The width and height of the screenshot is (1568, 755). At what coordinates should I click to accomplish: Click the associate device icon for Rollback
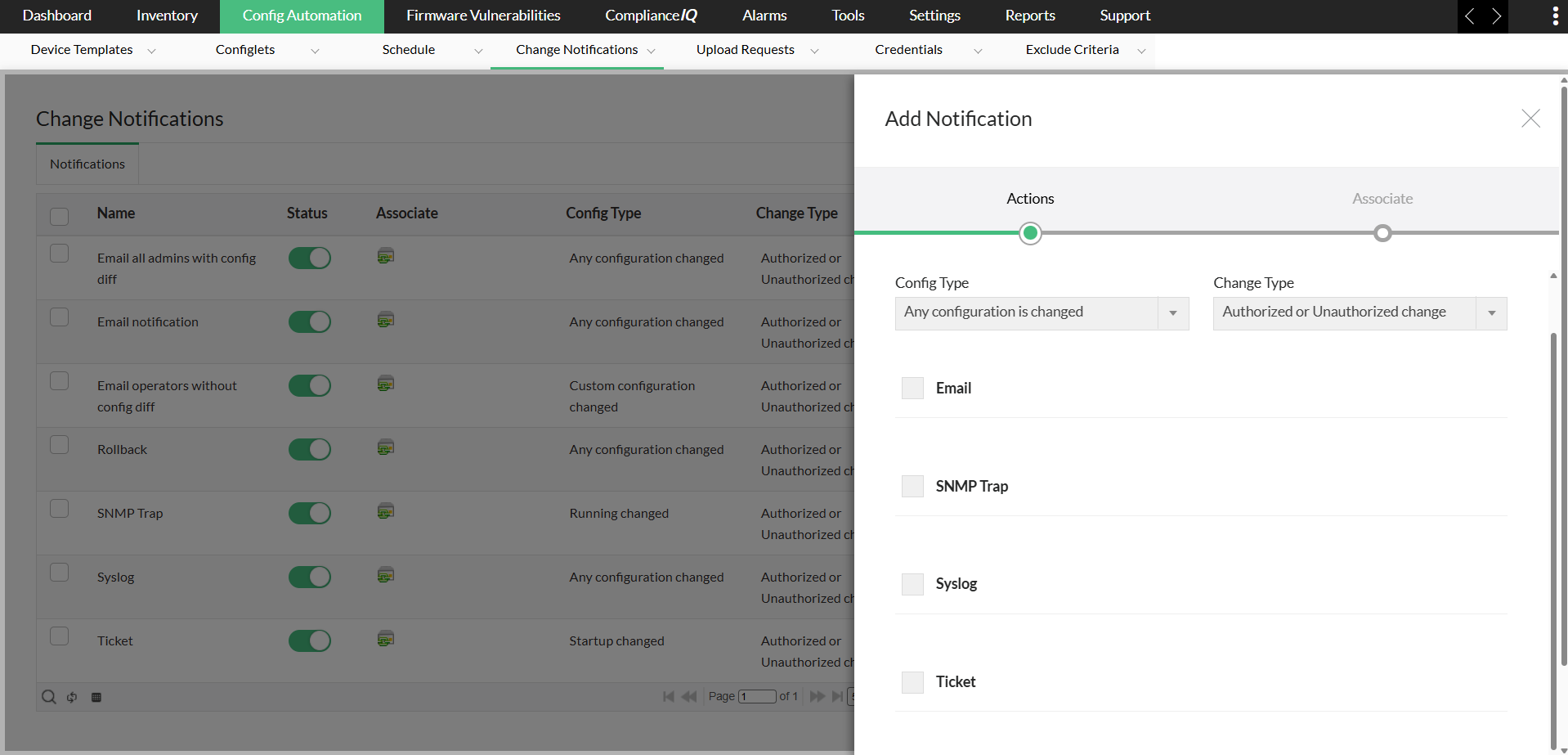pyautogui.click(x=386, y=447)
